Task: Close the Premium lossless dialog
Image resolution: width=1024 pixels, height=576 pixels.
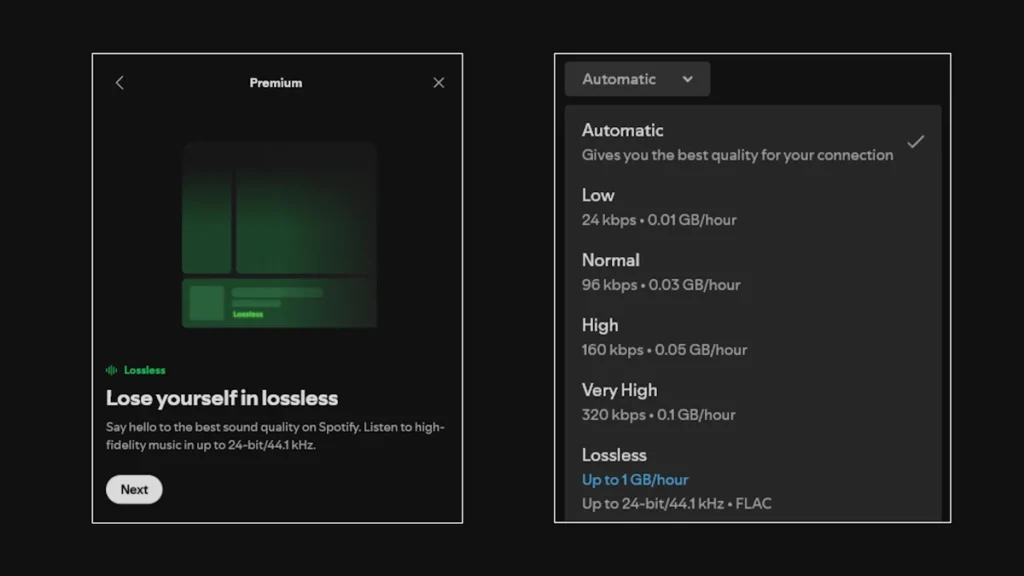Action: pos(438,82)
